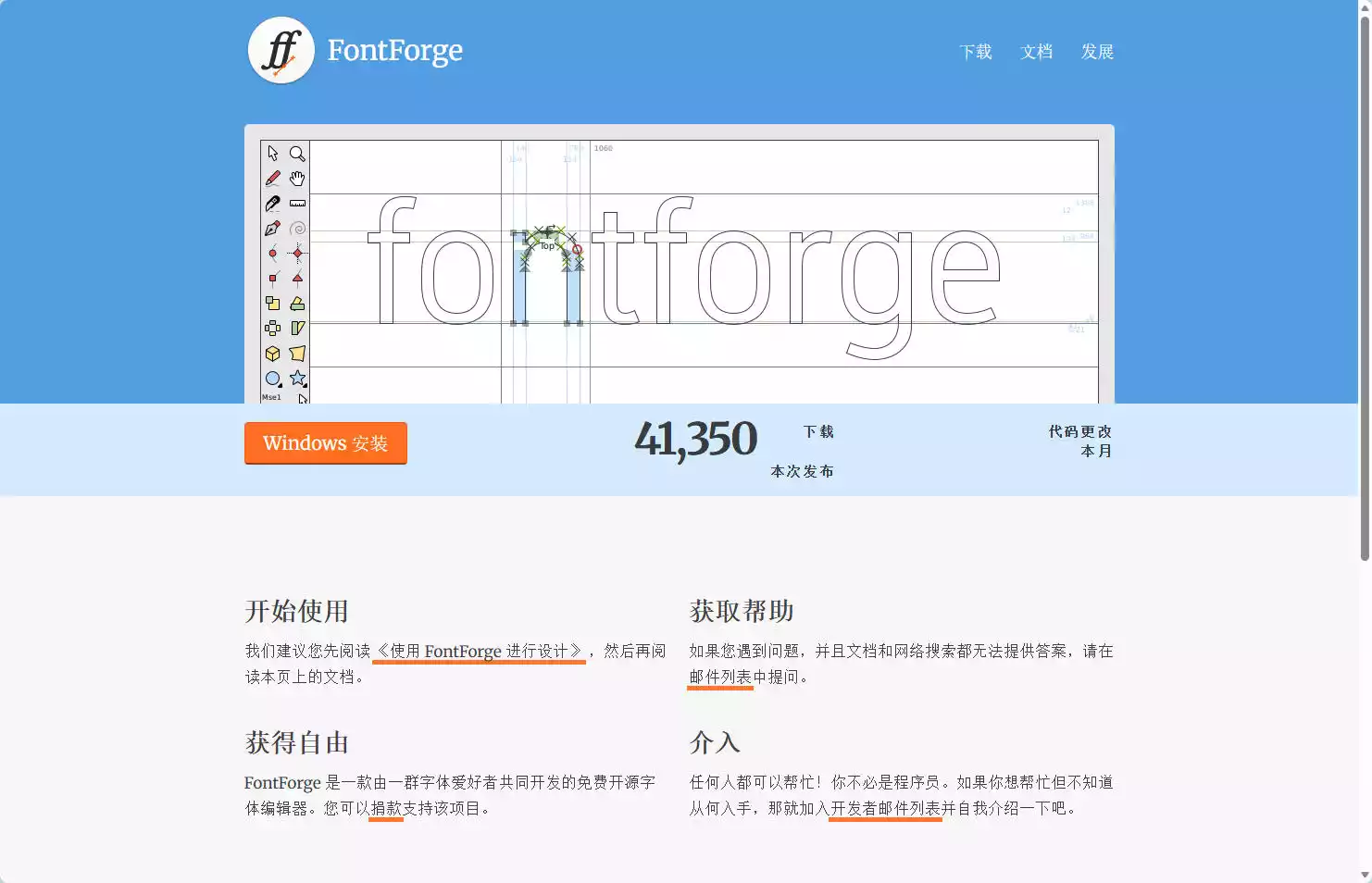
Task: Click the 开始使用 heading
Action: click(x=296, y=611)
